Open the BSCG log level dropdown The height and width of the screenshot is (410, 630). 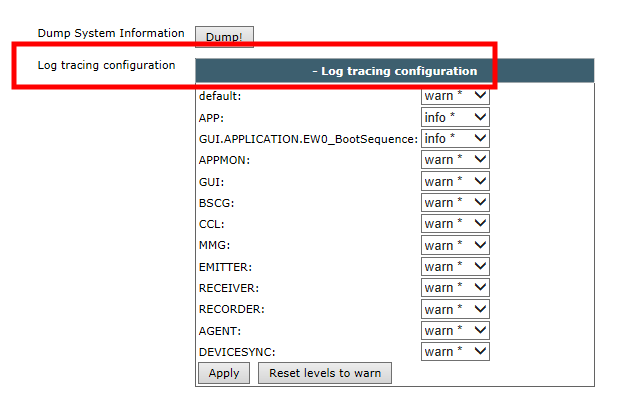coord(455,202)
